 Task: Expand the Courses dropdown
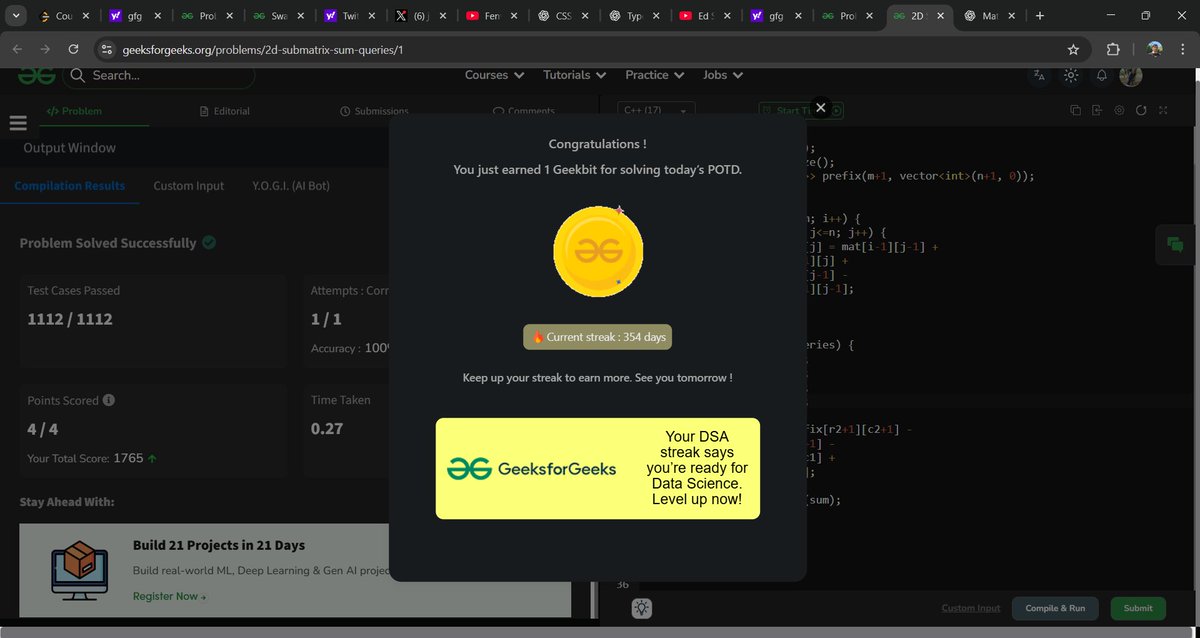coord(494,75)
